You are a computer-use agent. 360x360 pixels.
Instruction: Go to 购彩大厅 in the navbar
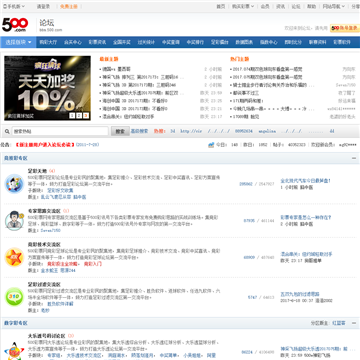coord(48,42)
